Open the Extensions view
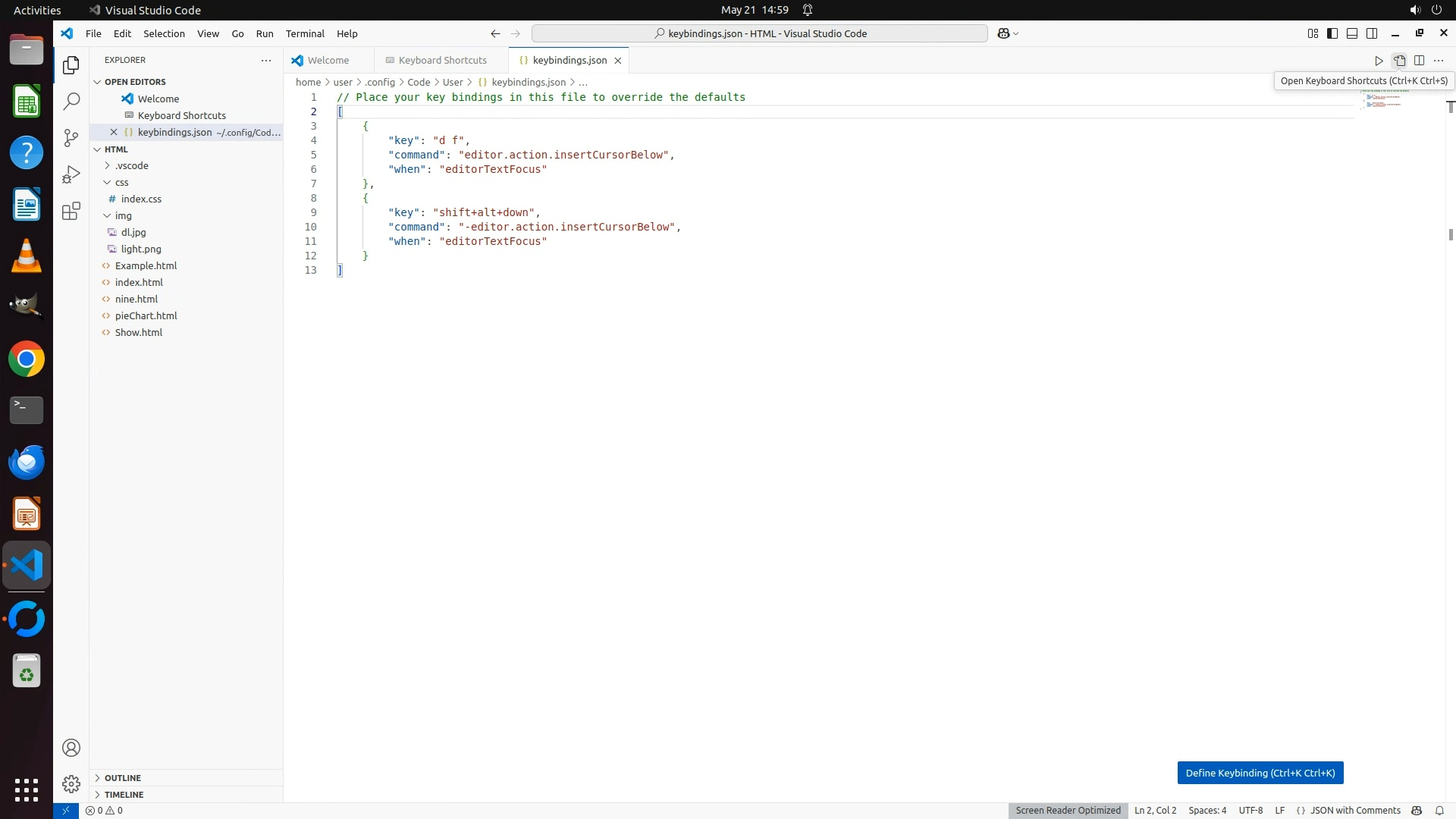1456x819 pixels. [x=71, y=211]
